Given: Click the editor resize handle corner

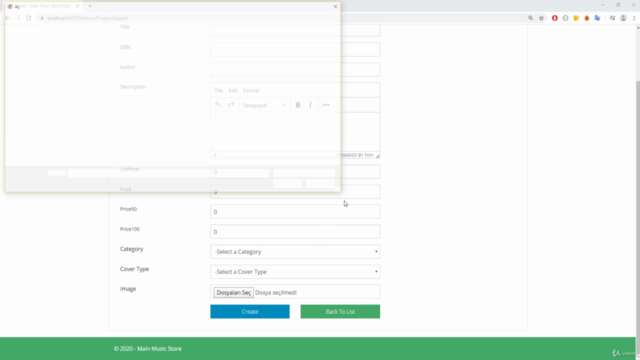Looking at the screenshot, I should (x=378, y=156).
